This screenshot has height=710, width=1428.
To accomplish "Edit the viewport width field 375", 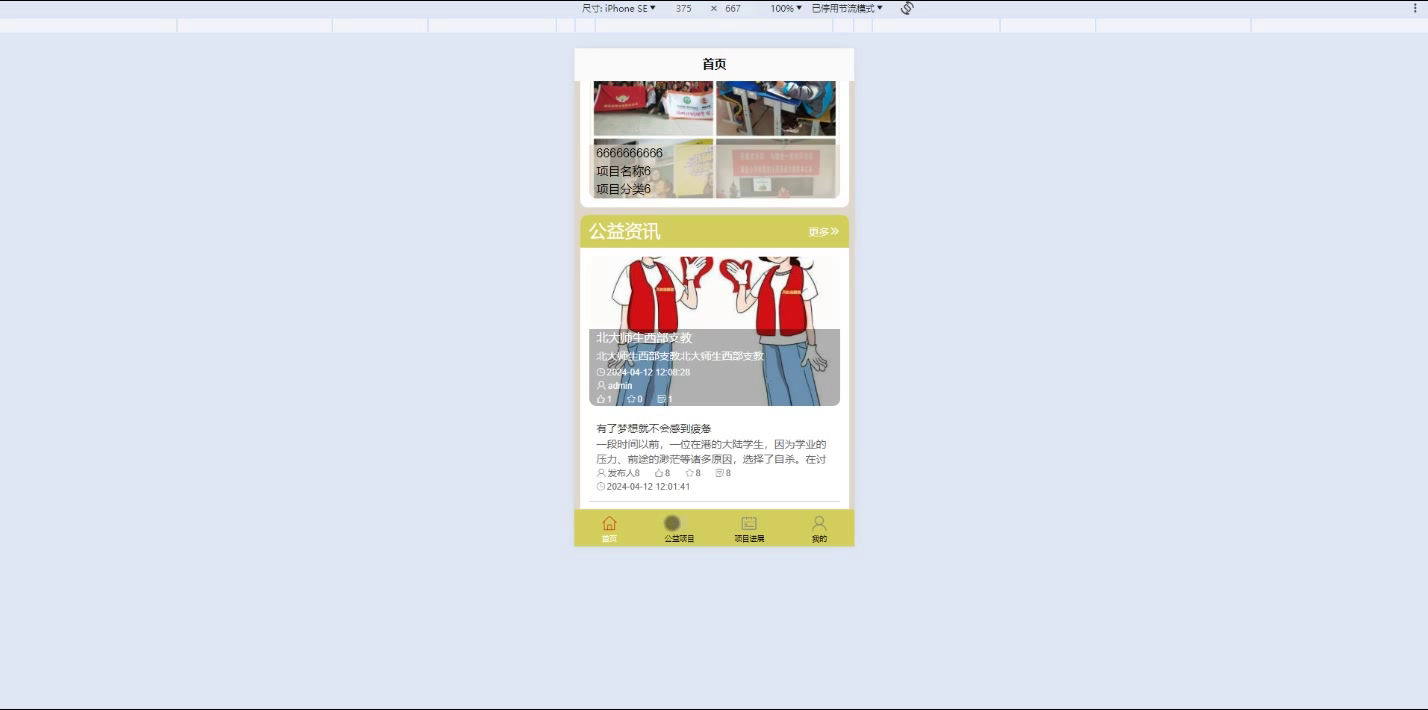I will coord(683,8).
